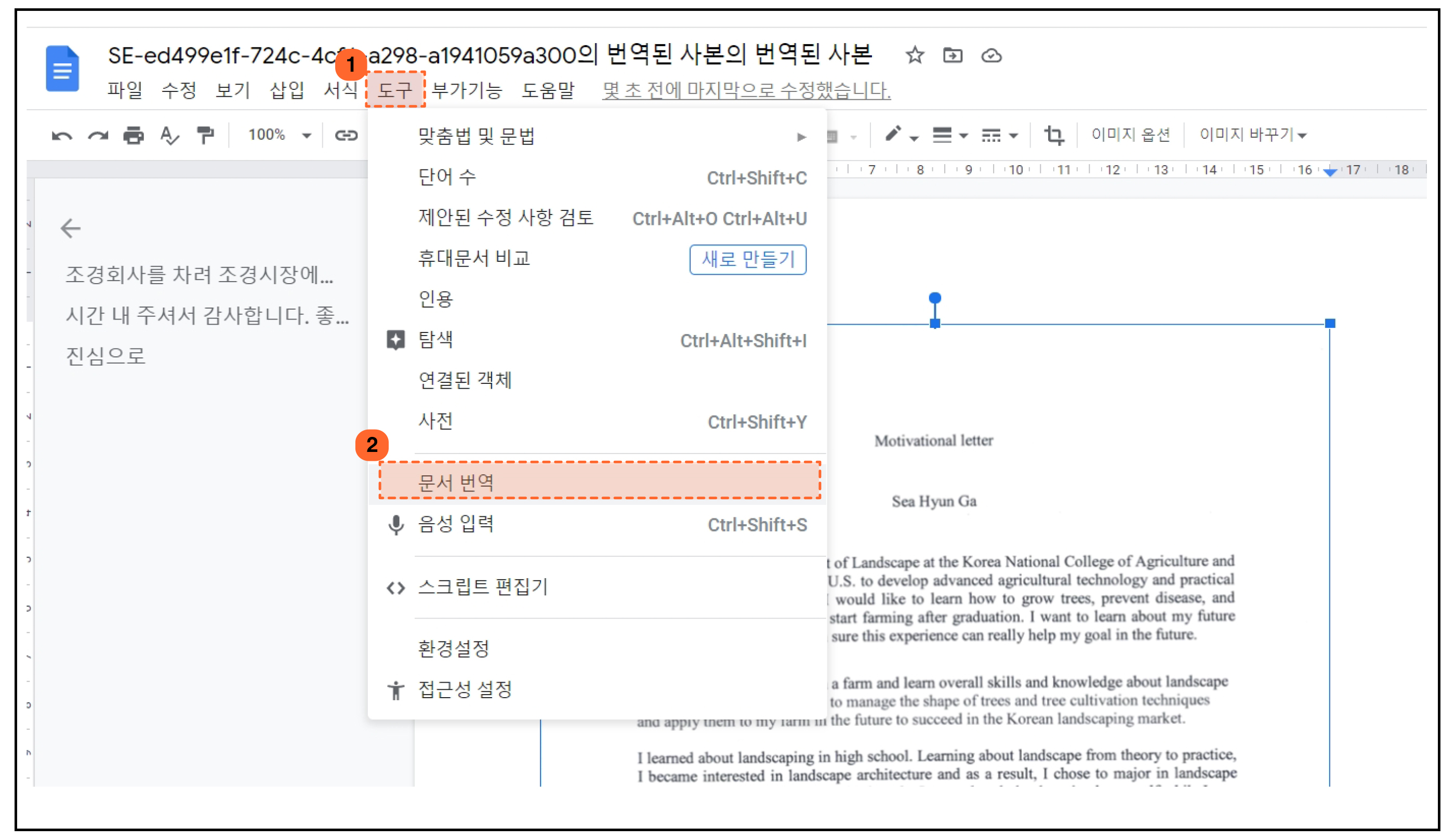Open the last edit history link
The image size is (1455, 840).
[x=746, y=90]
